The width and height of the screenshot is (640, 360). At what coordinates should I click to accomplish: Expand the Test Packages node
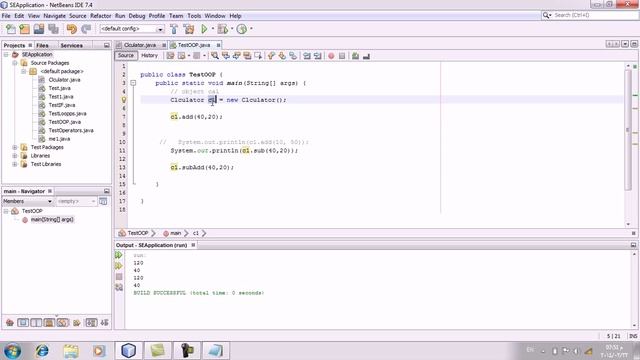(x=15, y=147)
